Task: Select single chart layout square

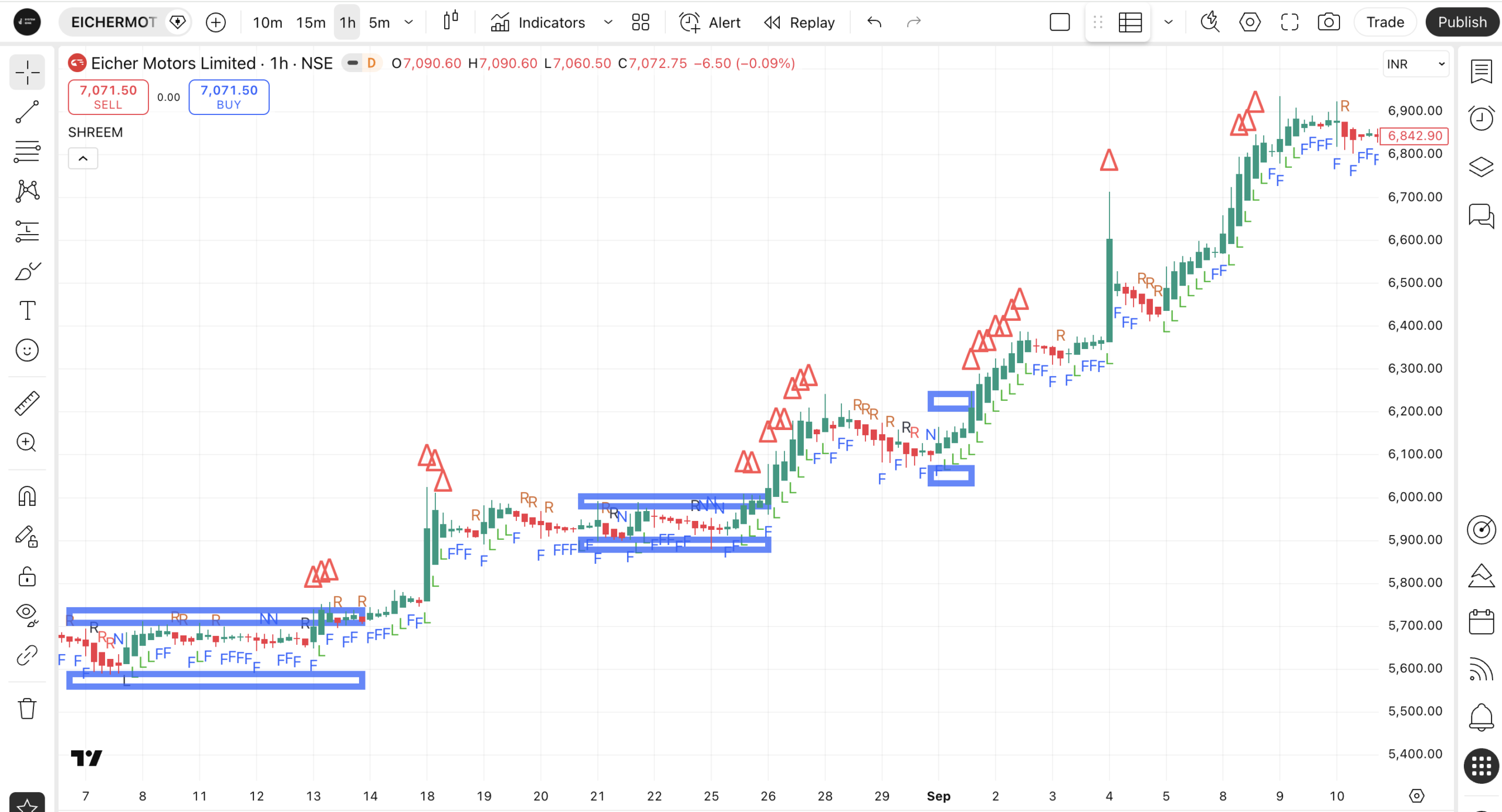Action: click(x=1060, y=22)
